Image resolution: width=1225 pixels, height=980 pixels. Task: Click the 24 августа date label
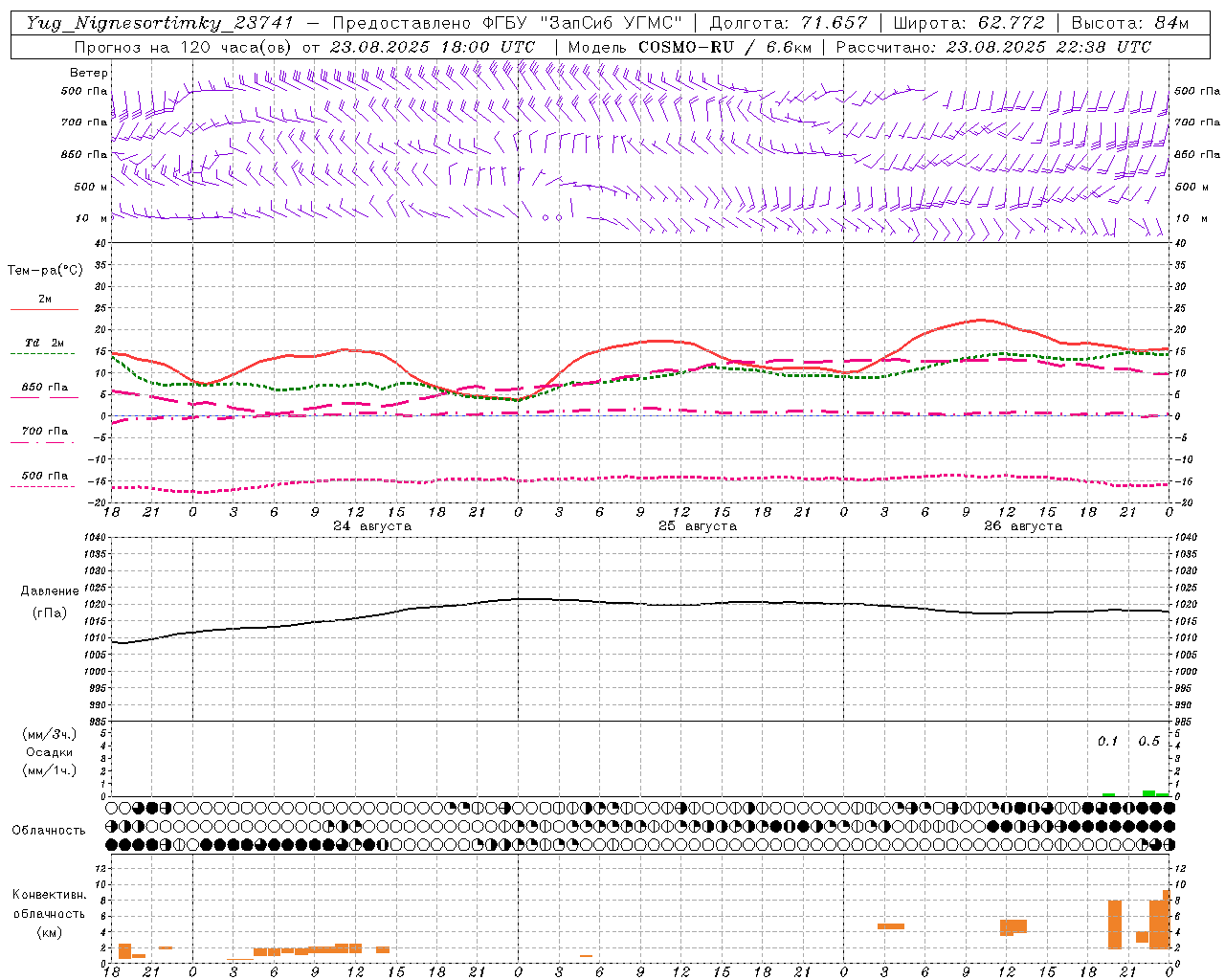click(x=372, y=526)
